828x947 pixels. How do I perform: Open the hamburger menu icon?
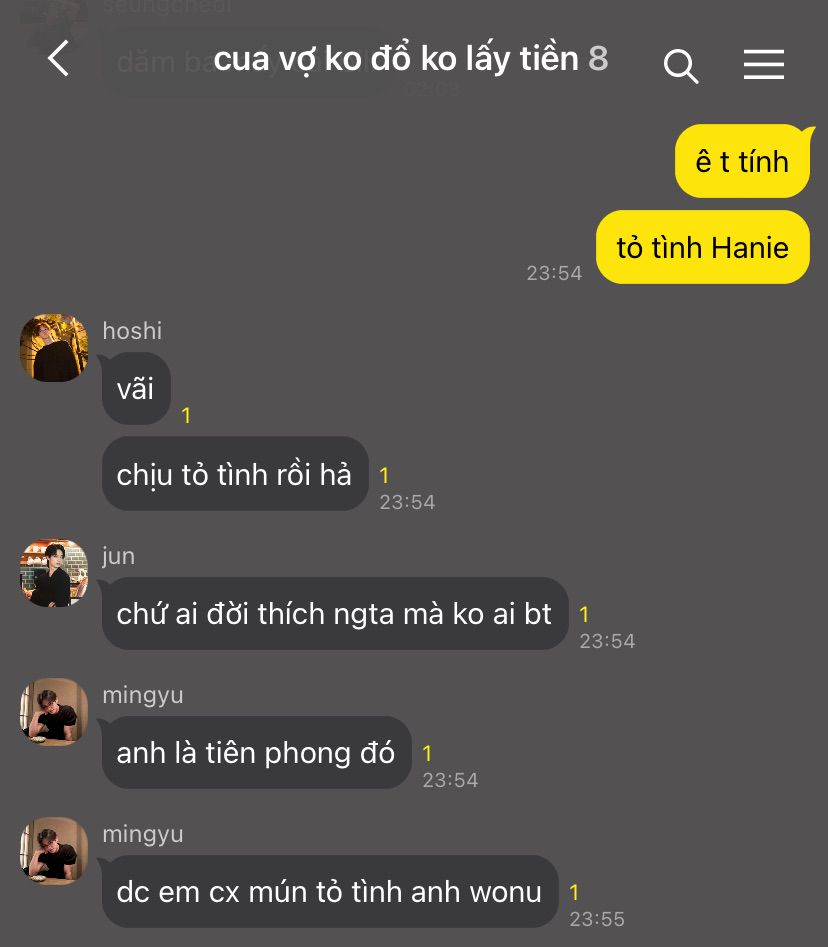click(763, 64)
